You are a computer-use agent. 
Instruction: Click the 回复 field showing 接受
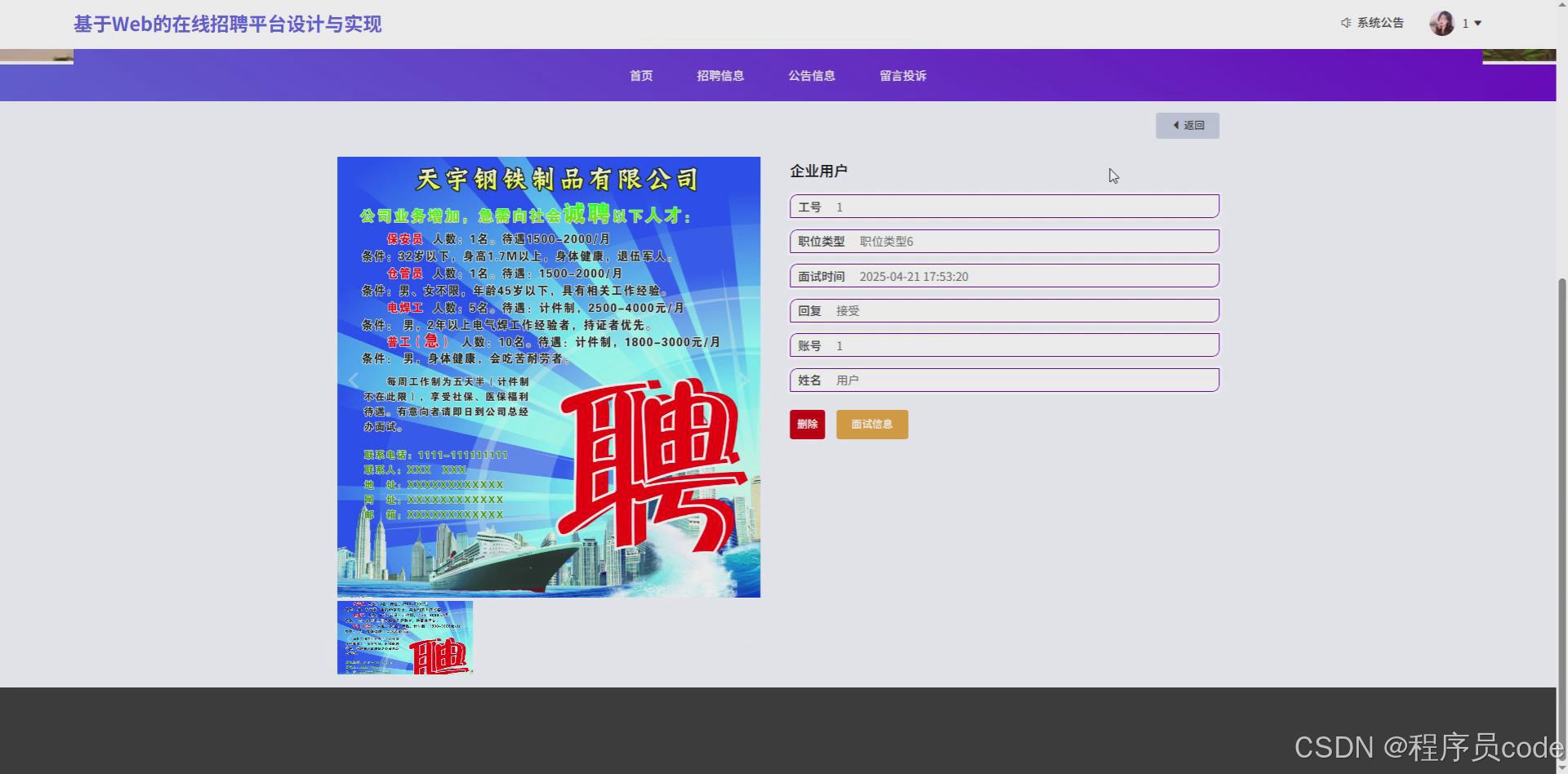click(1004, 310)
